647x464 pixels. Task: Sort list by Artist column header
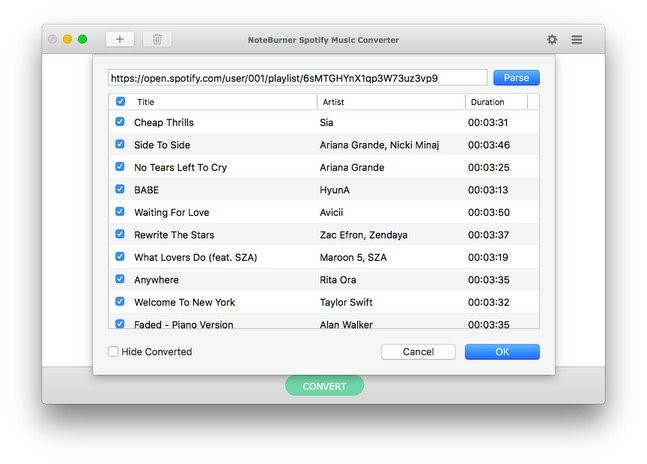(390, 101)
